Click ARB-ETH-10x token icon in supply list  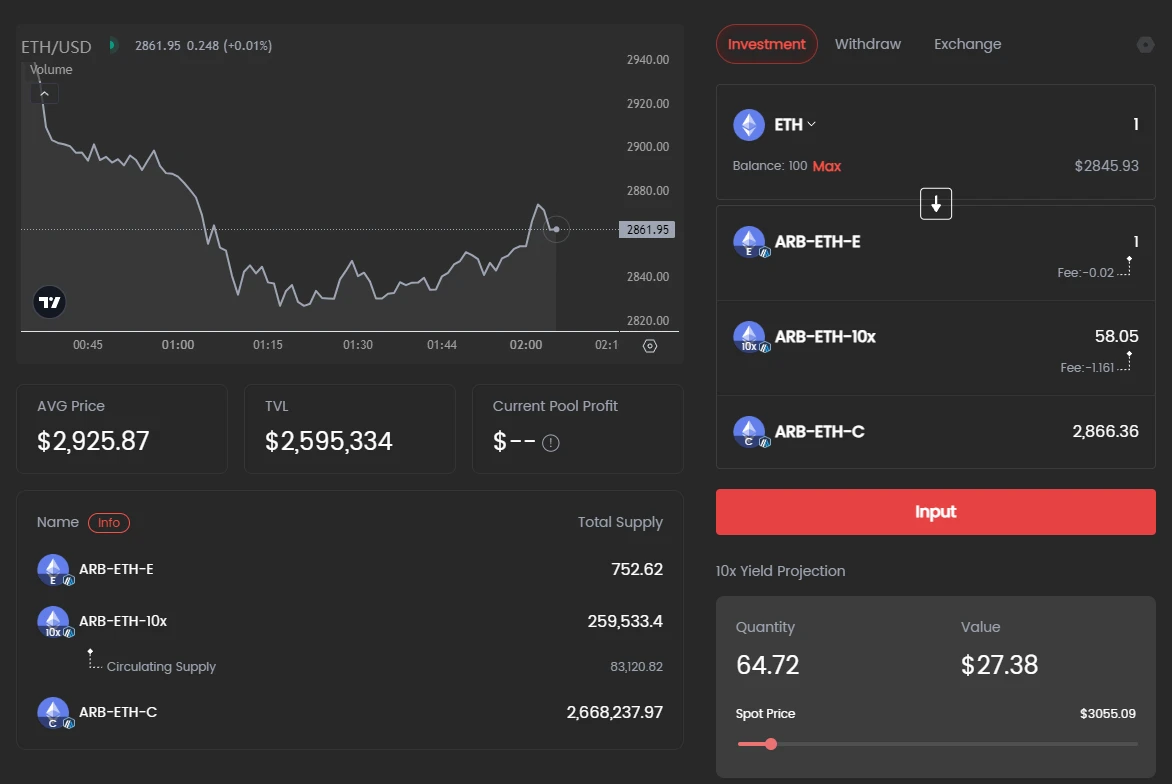click(x=53, y=622)
